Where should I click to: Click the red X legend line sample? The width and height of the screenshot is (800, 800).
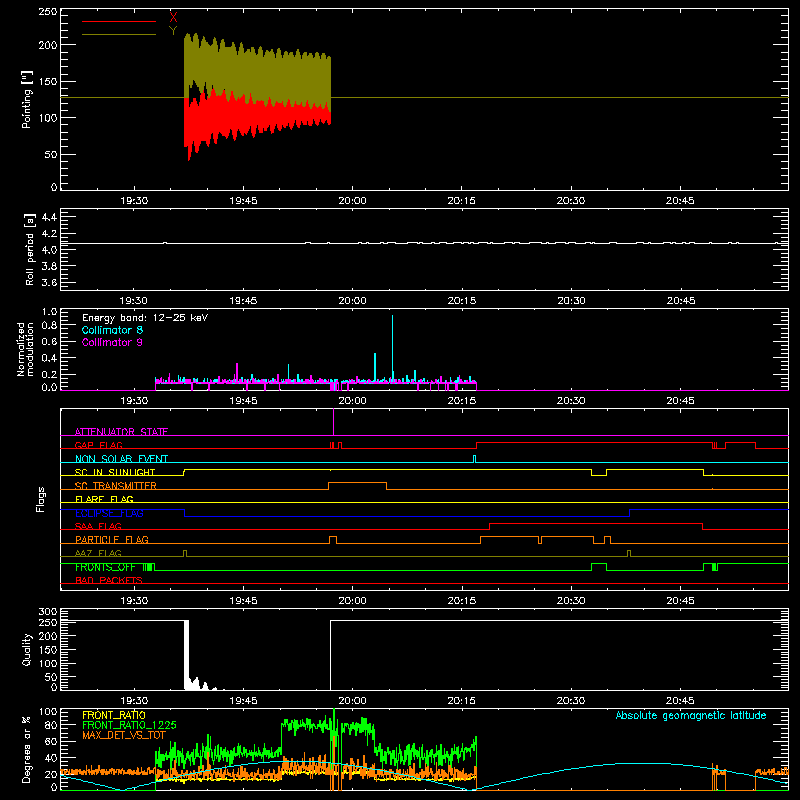tap(119, 21)
